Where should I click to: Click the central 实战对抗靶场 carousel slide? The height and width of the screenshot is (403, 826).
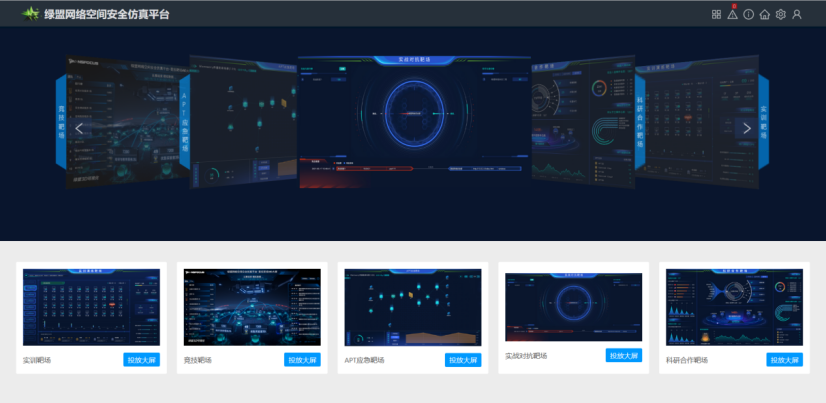414,122
